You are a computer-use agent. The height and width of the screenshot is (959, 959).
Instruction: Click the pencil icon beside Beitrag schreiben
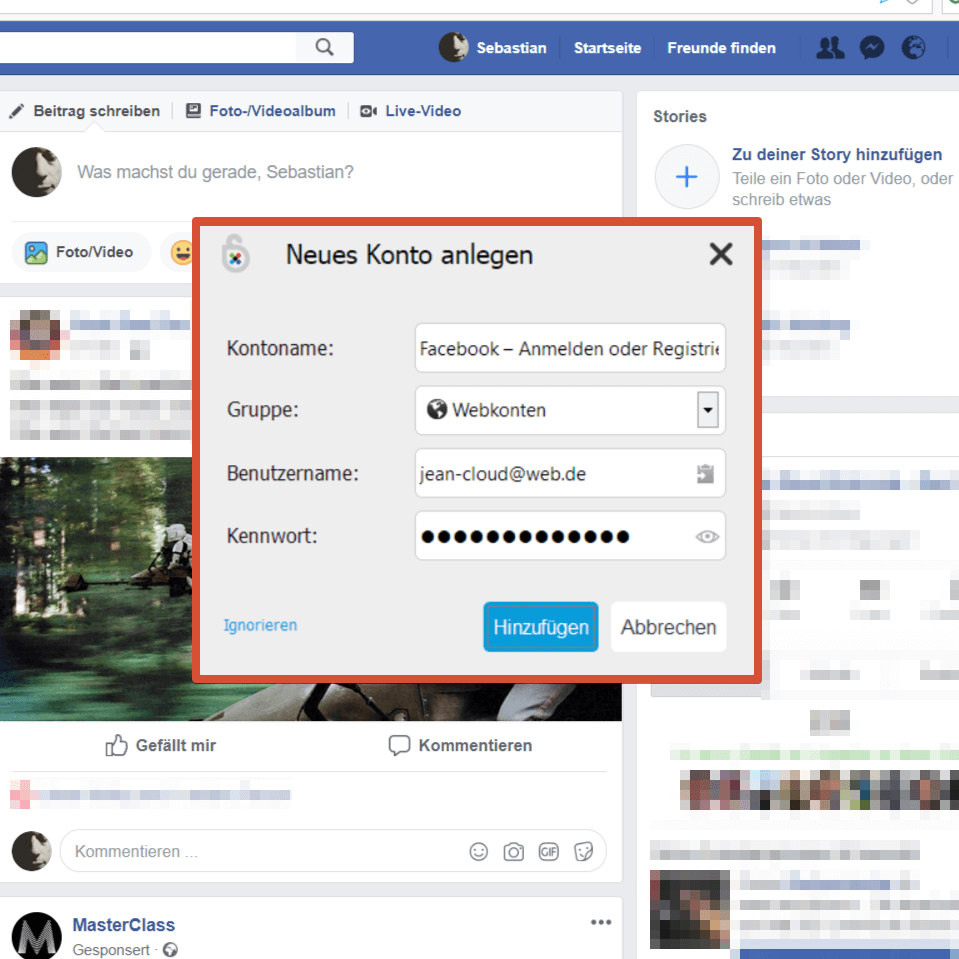[17, 111]
